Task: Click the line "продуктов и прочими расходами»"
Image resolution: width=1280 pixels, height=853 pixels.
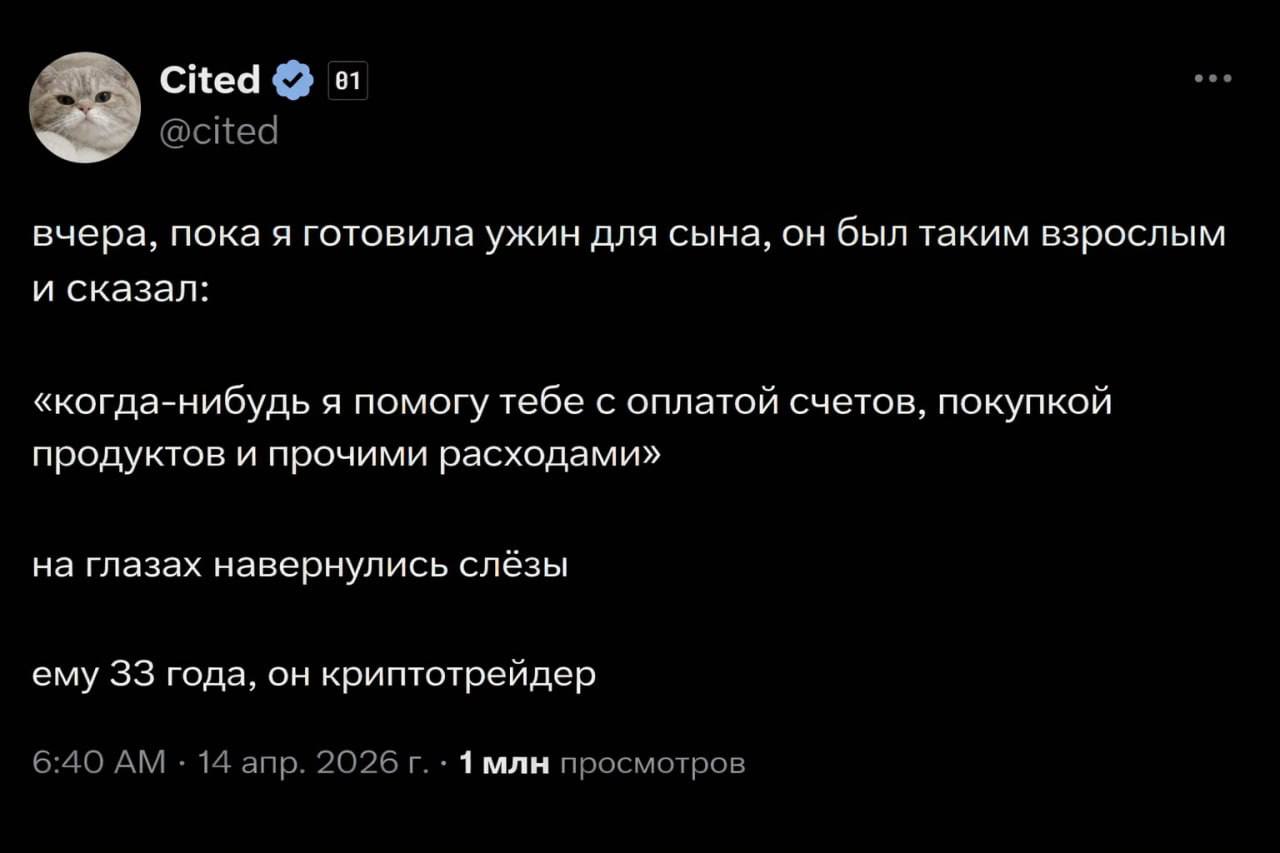Action: coord(346,457)
